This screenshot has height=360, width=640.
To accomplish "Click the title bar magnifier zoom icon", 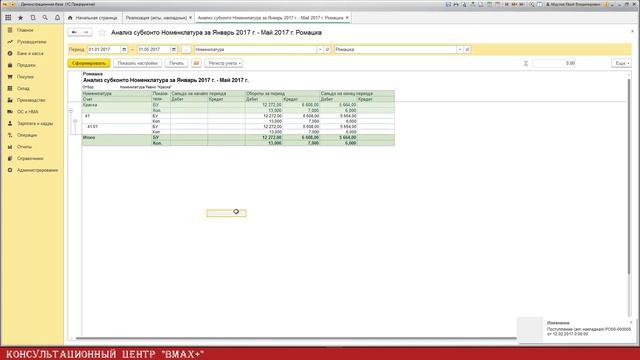I will [x=532, y=4].
